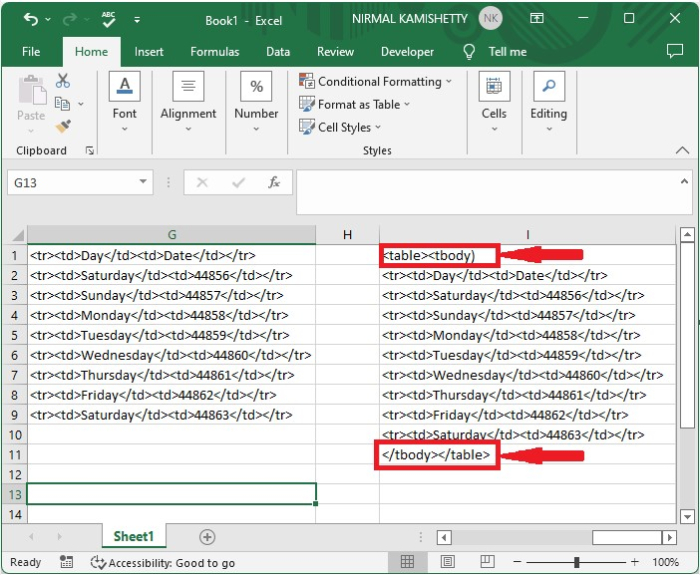Click the Cancel X formula button
This screenshot has width=700, height=575.
pyautogui.click(x=202, y=182)
